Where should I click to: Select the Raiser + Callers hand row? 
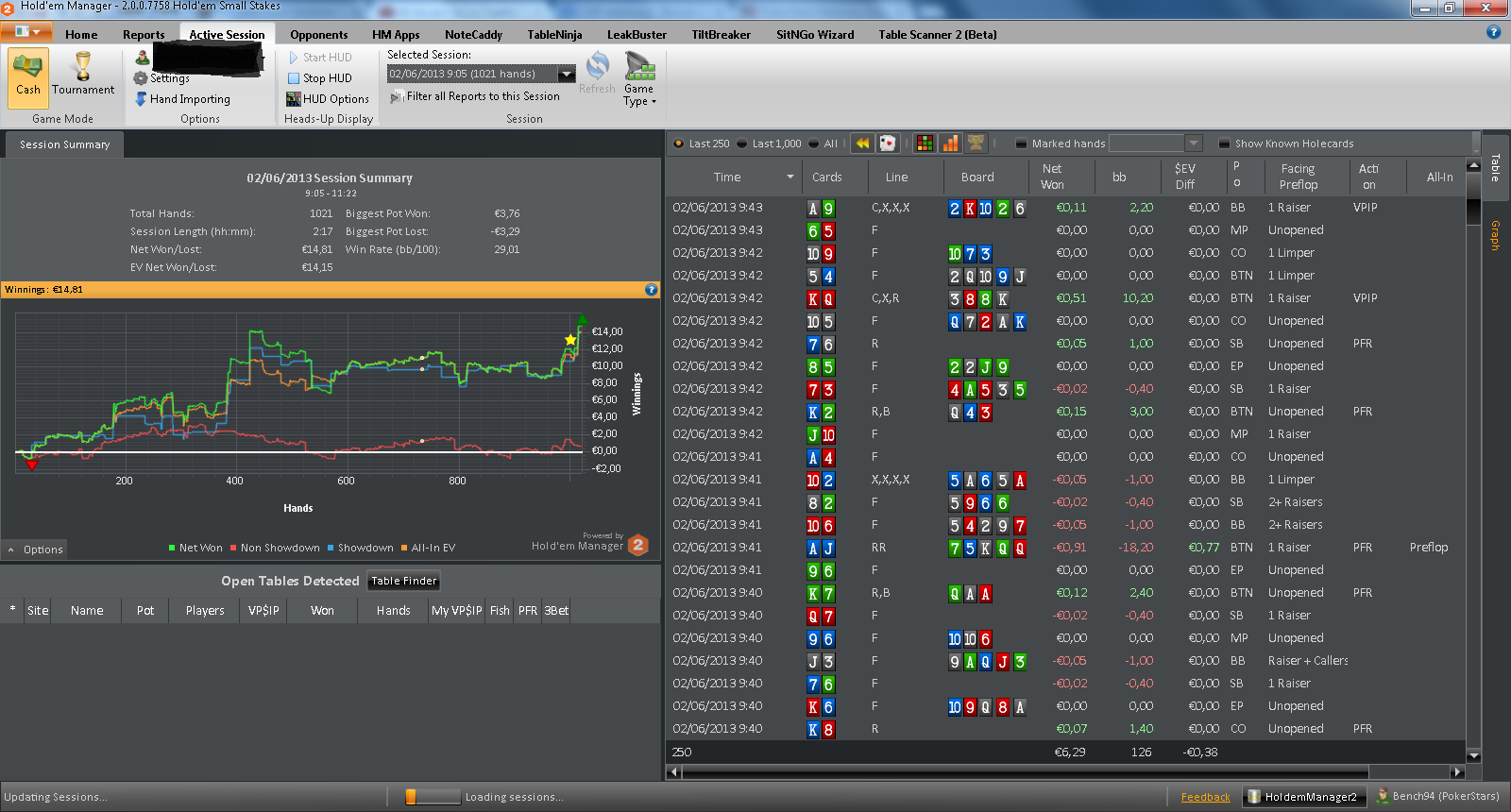coord(1066,661)
